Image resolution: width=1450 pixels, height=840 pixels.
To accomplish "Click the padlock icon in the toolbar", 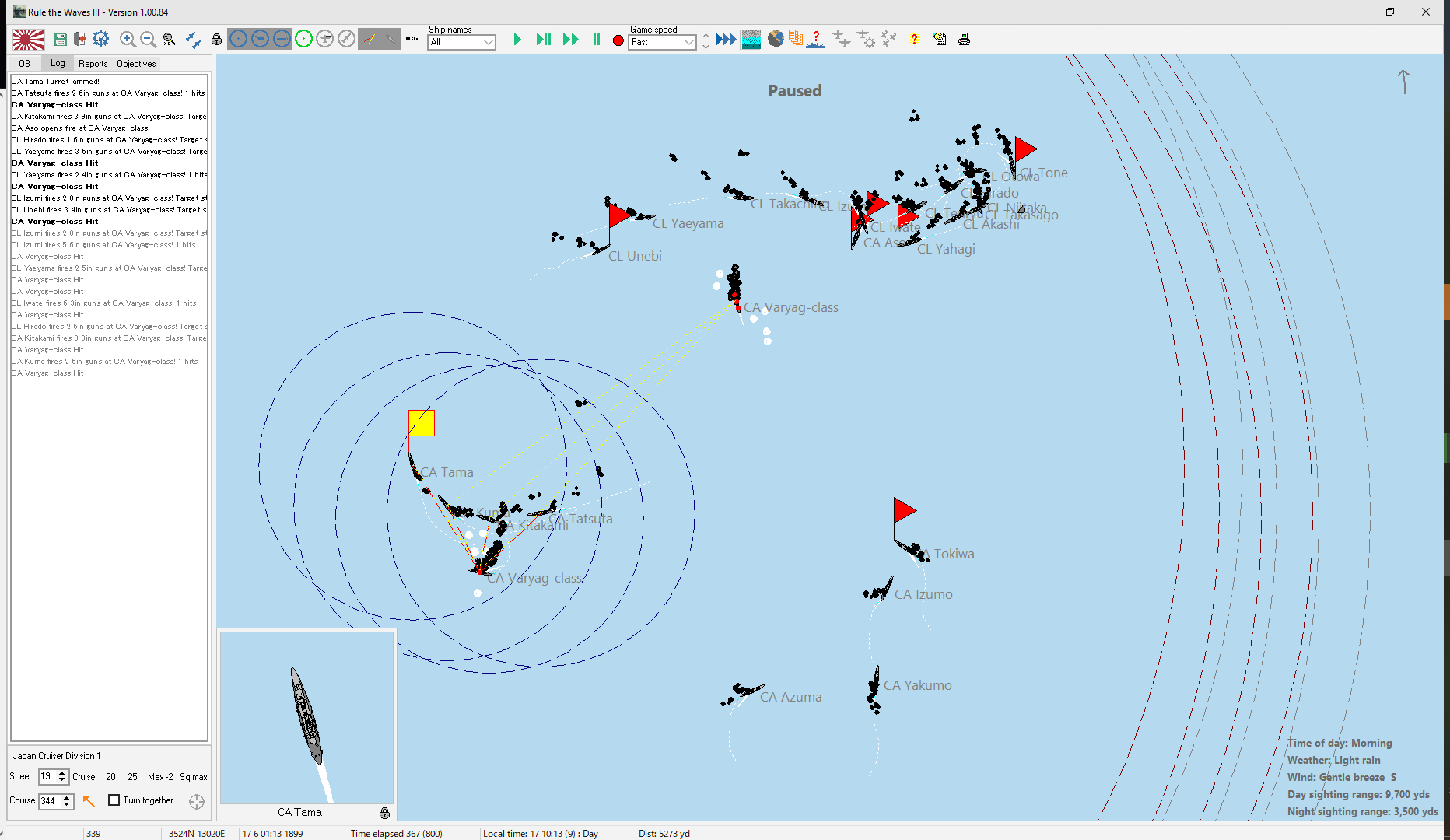I will click(x=216, y=39).
